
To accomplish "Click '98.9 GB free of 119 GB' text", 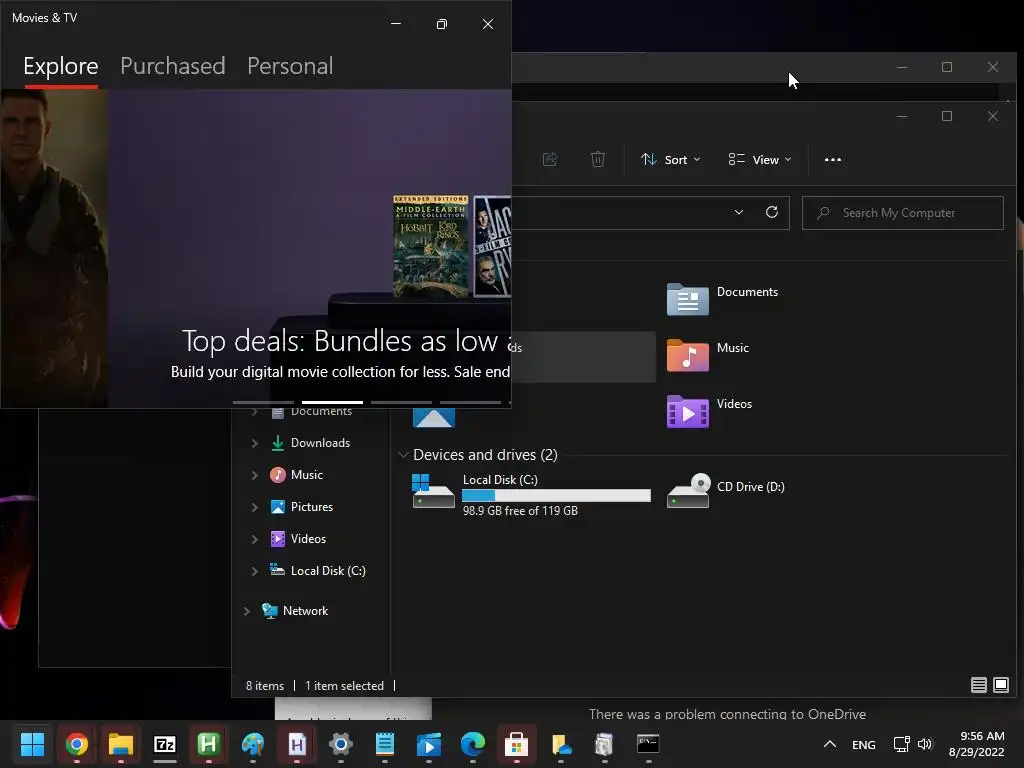I will [520, 511].
